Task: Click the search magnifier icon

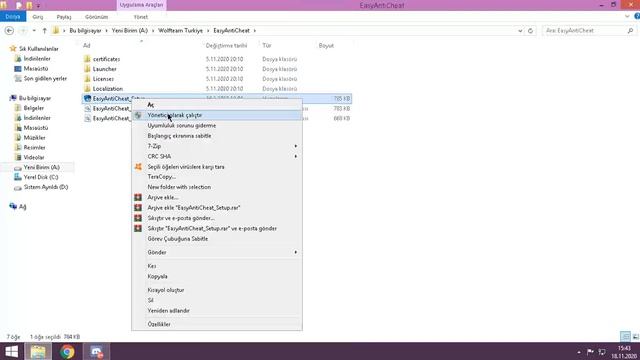Action: [x=630, y=31]
